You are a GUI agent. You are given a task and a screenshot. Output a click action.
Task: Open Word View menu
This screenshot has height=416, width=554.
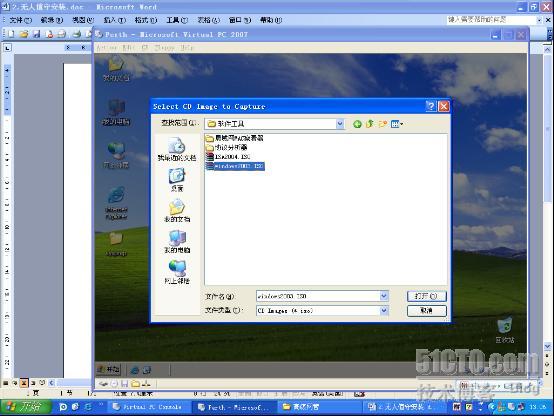(x=83, y=20)
